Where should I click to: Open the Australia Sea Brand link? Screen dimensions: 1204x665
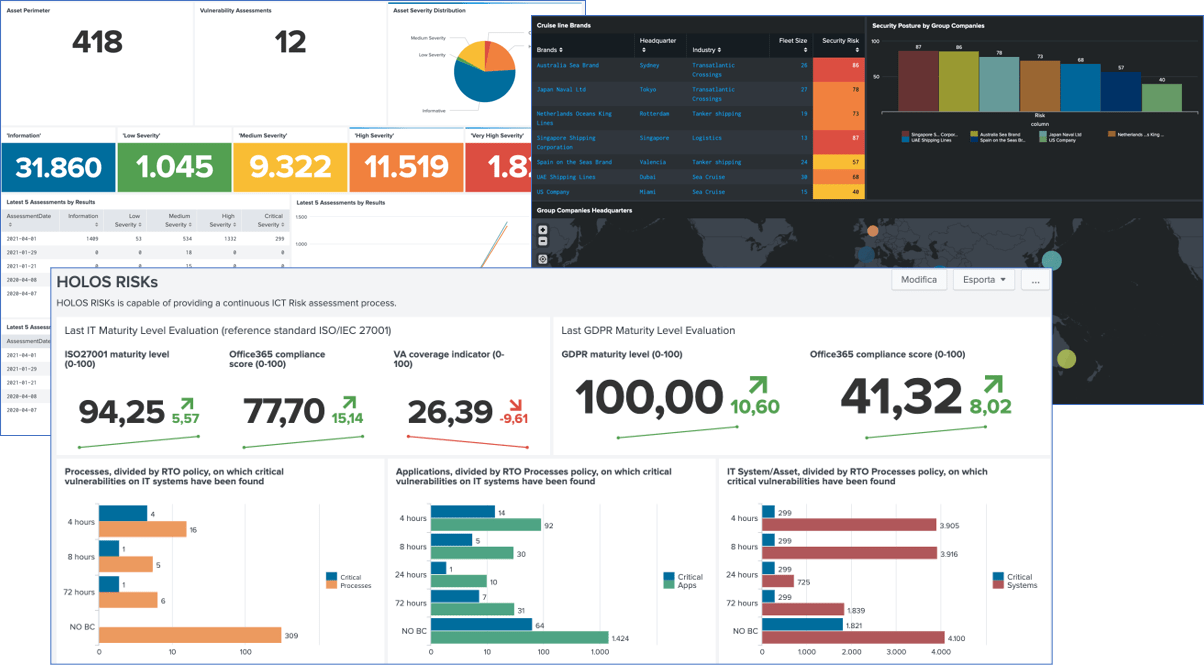pos(567,65)
